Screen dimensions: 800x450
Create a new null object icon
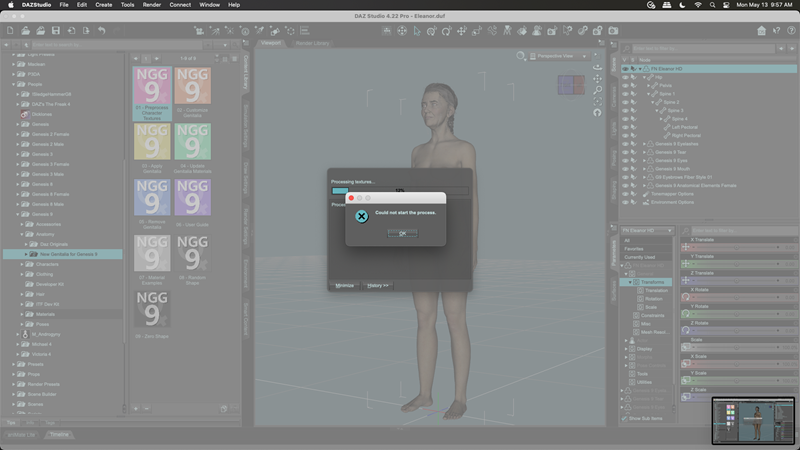[290, 31]
